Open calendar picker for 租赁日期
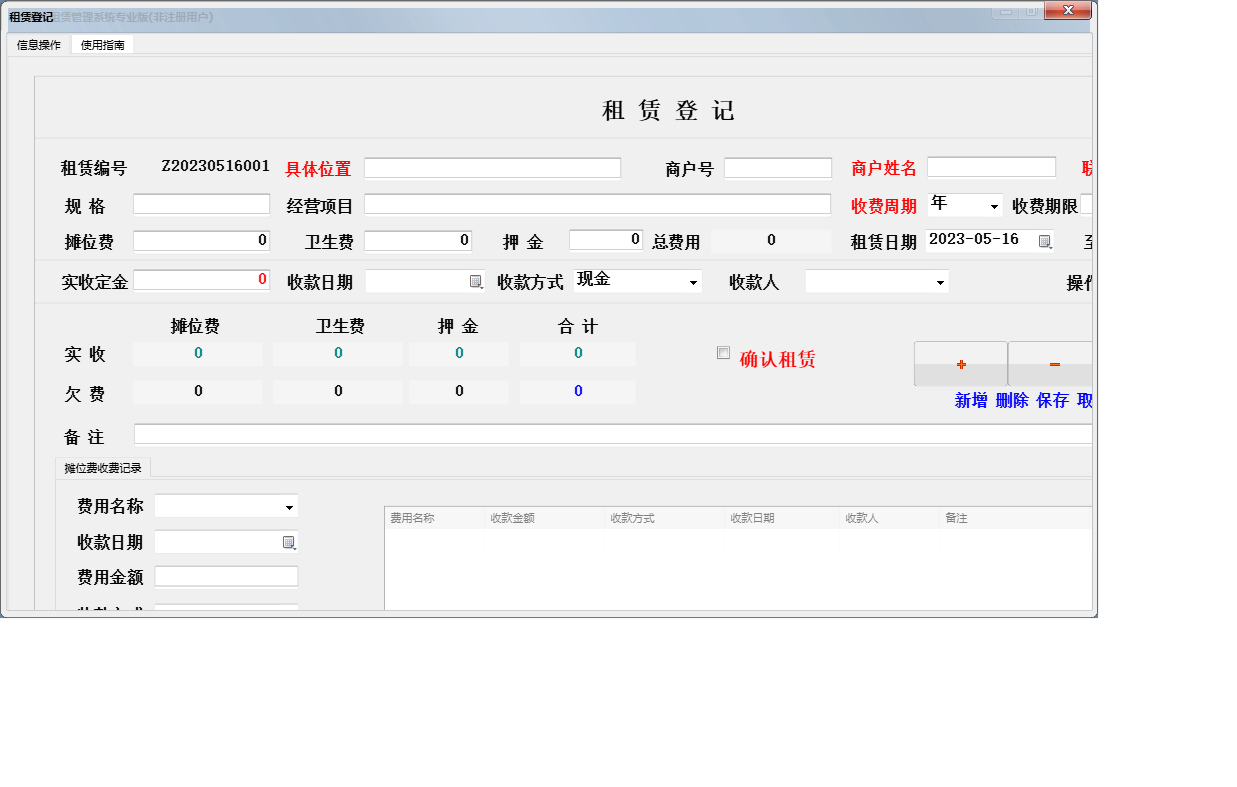 point(1044,241)
